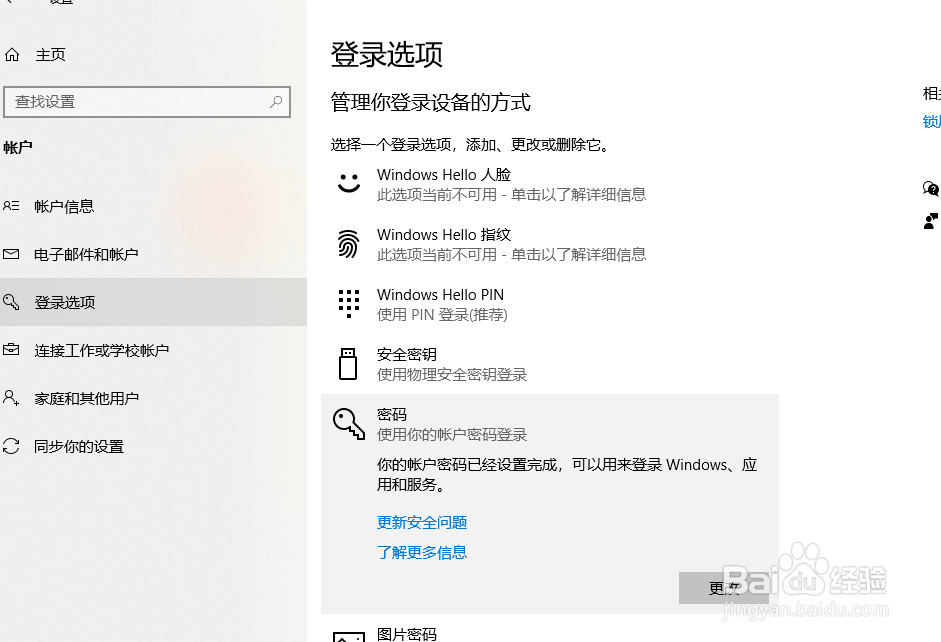
Task: Expand the 安全密钥 option
Action: coord(550,364)
